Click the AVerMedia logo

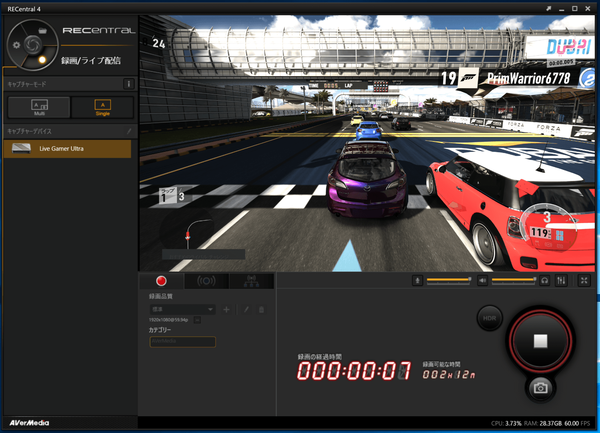(29, 423)
